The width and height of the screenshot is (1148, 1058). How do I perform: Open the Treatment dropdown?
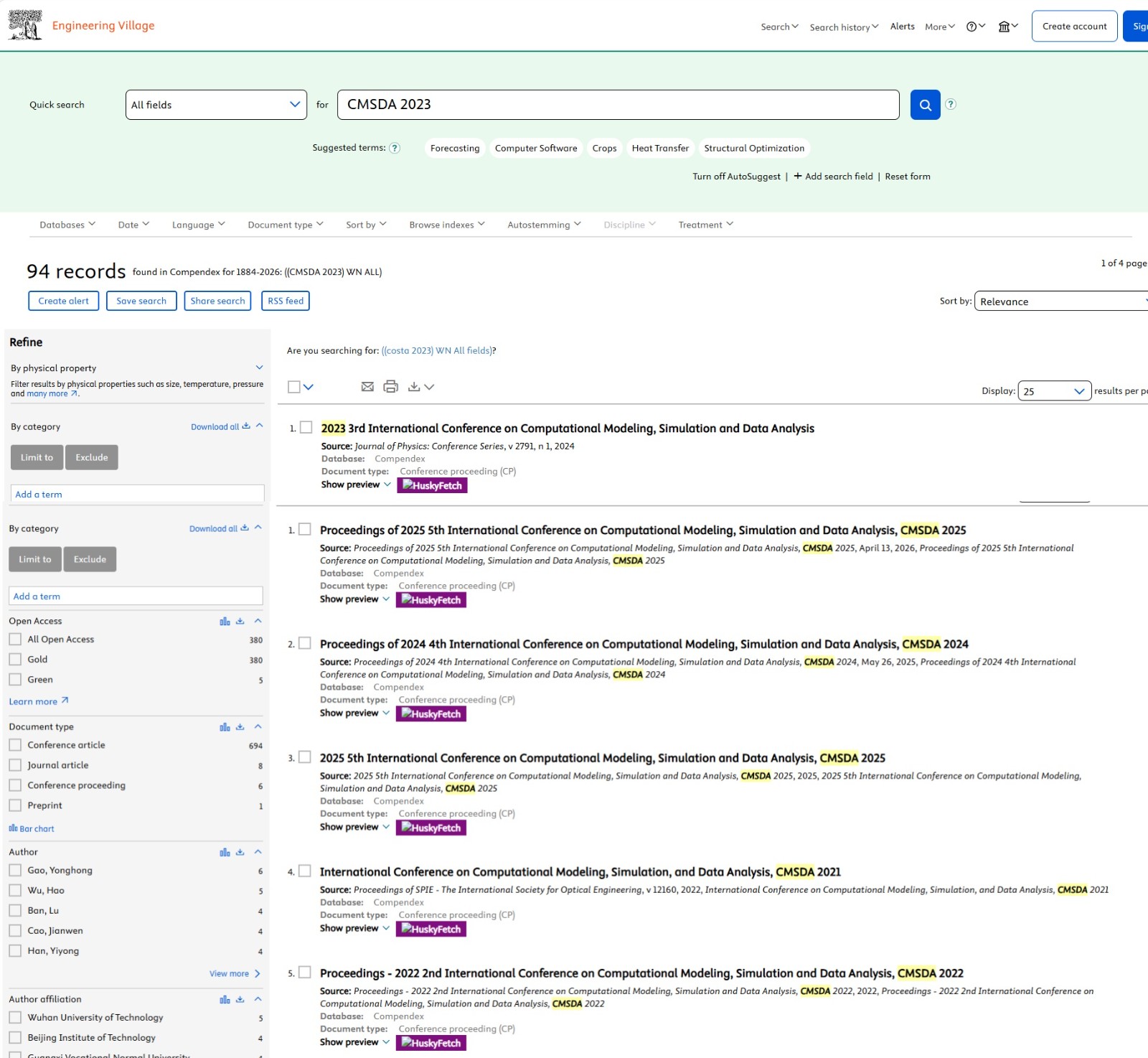pyautogui.click(x=706, y=225)
